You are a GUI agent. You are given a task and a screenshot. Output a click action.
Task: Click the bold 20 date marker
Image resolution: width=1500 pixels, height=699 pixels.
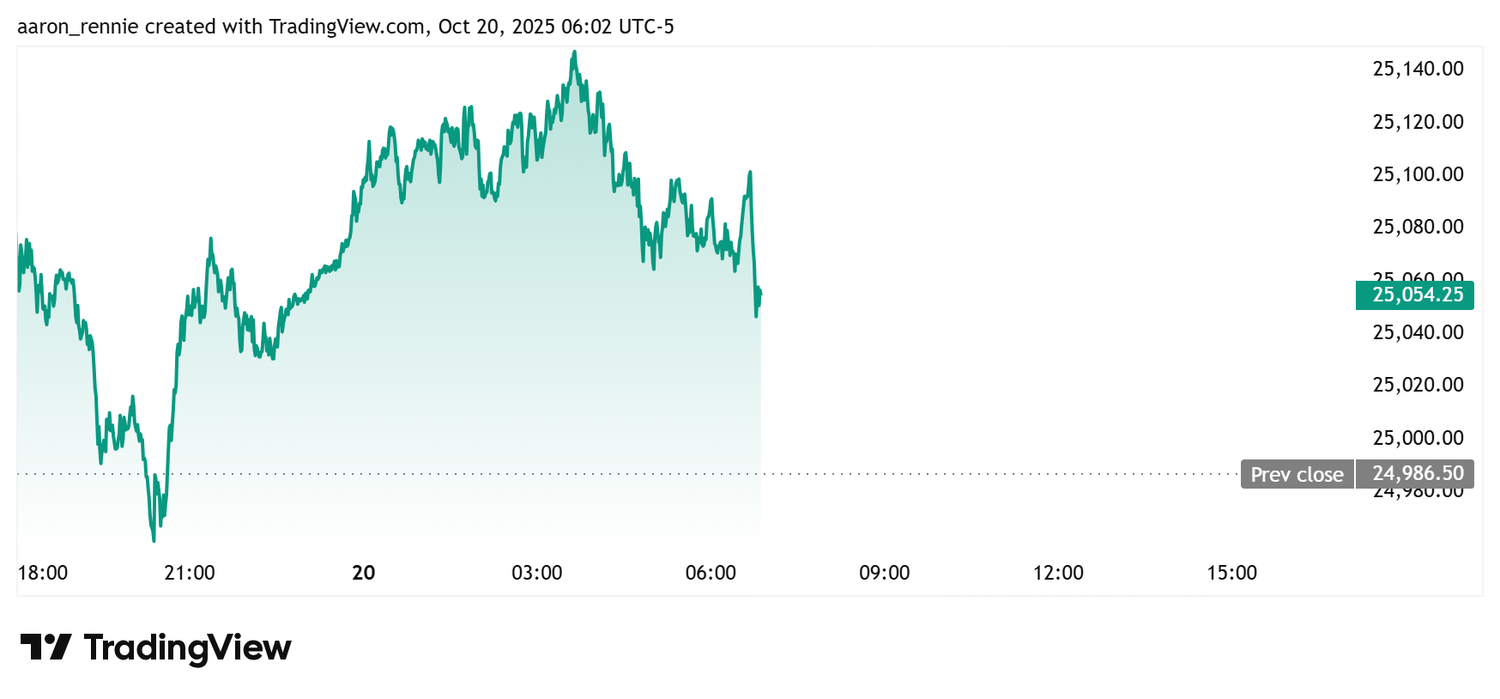coord(364,573)
